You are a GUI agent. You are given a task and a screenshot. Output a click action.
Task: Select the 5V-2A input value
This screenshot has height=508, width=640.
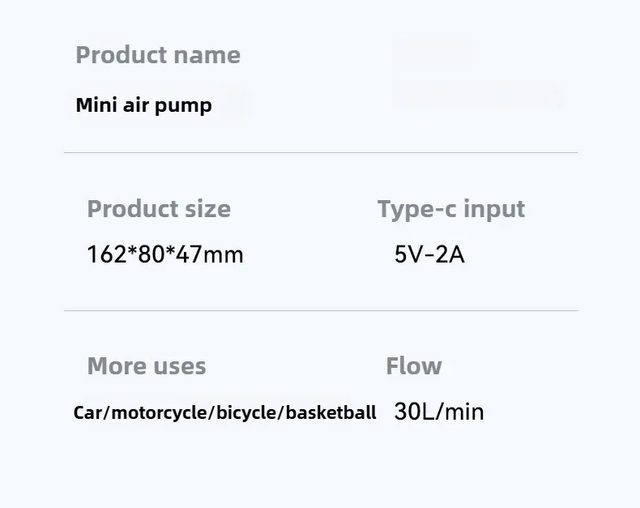(430, 254)
